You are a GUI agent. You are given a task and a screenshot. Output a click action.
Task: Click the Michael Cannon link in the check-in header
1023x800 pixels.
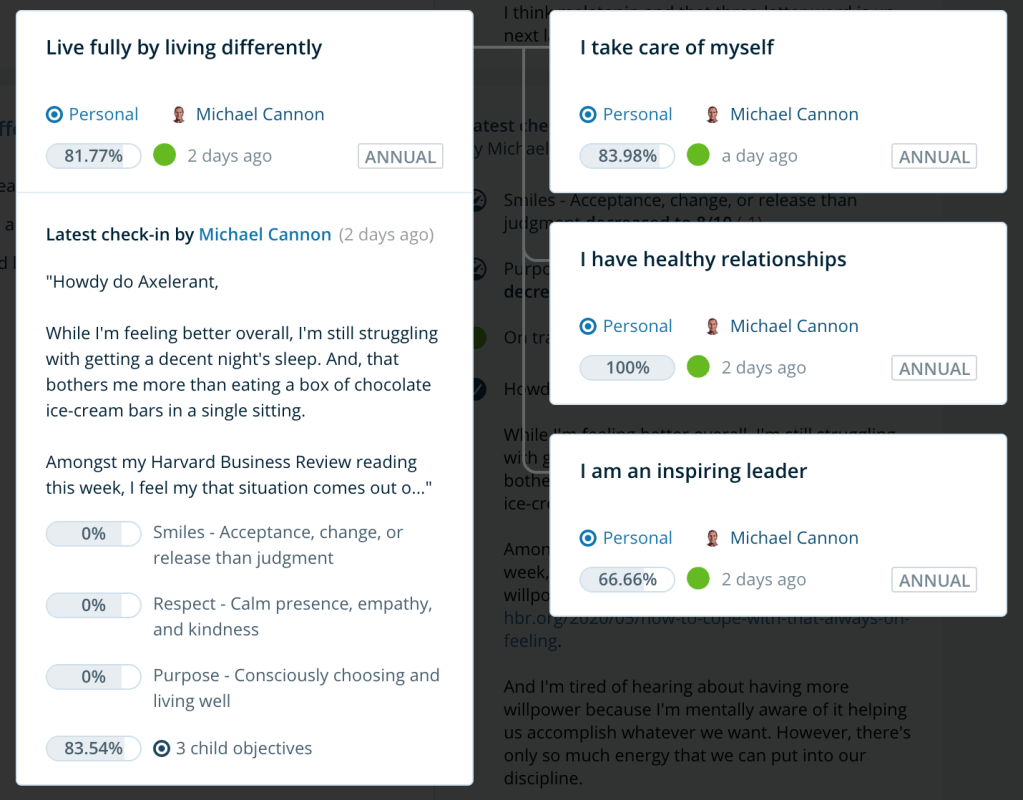(x=264, y=234)
